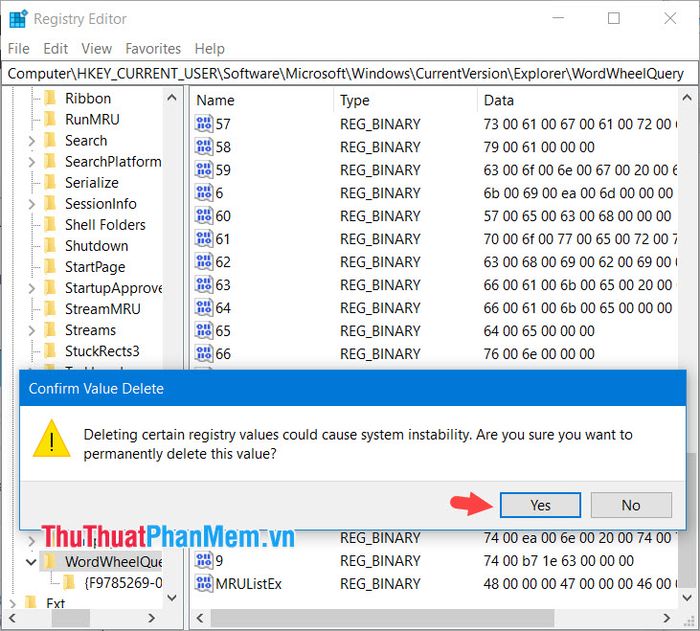Image resolution: width=700 pixels, height=631 pixels.
Task: Select the StuckRects3 key label
Action: point(102,351)
